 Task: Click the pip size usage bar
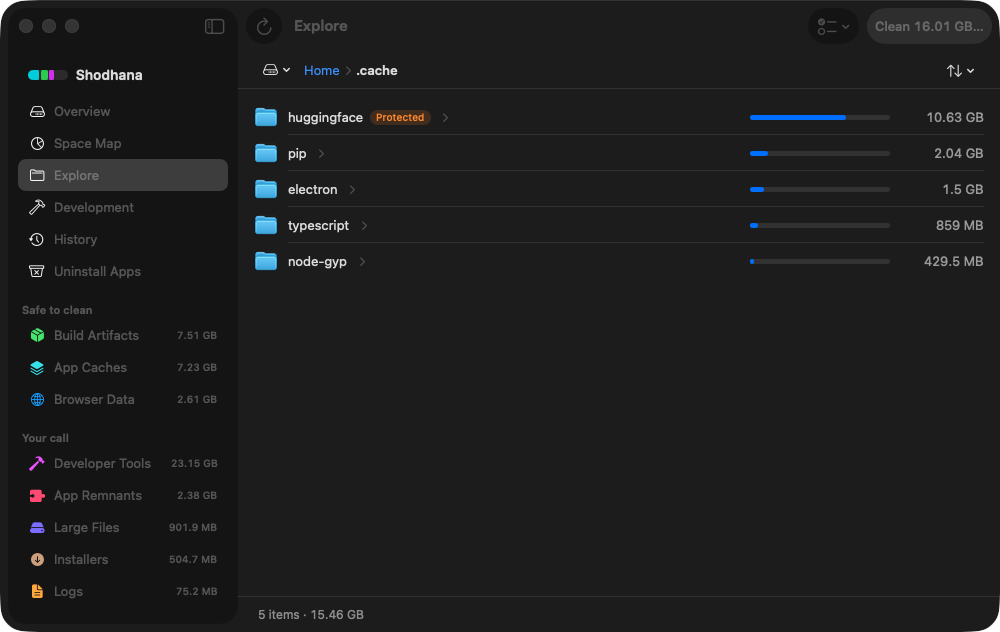pyautogui.click(x=820, y=154)
